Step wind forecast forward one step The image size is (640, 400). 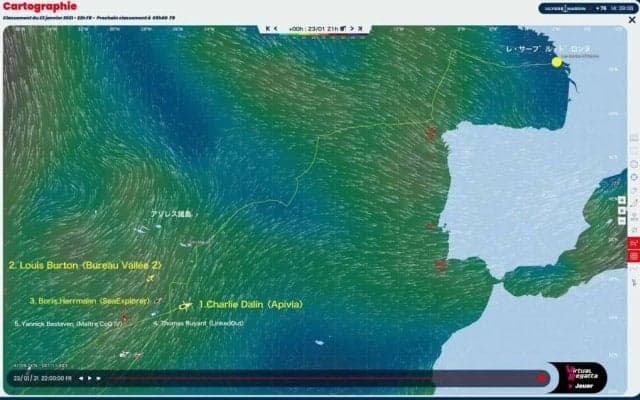click(x=352, y=29)
